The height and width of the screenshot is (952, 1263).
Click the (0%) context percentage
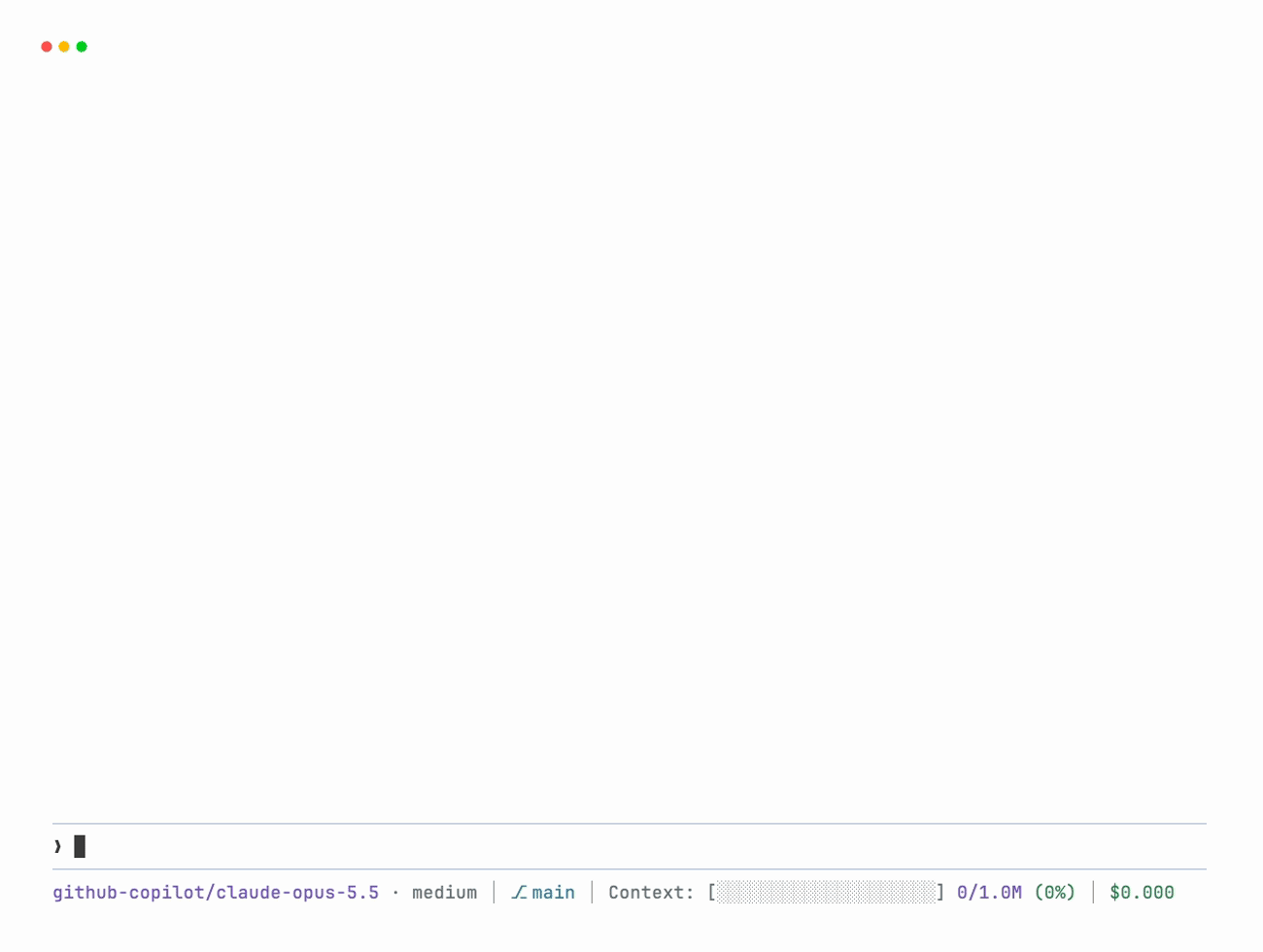coord(1055,892)
